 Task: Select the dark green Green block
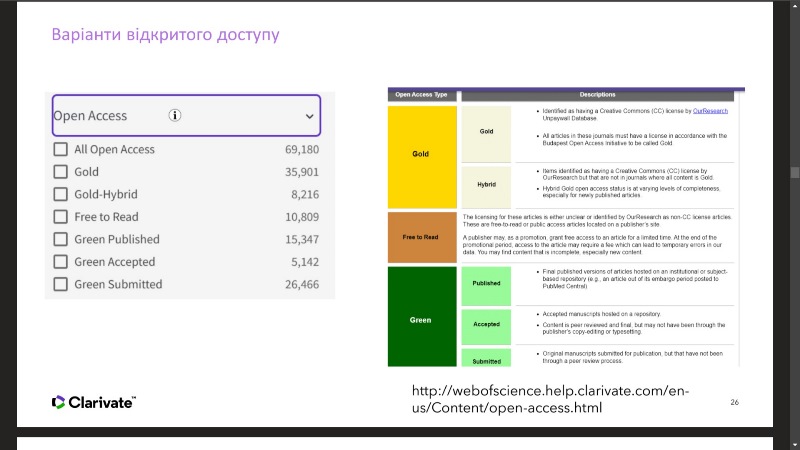422,316
